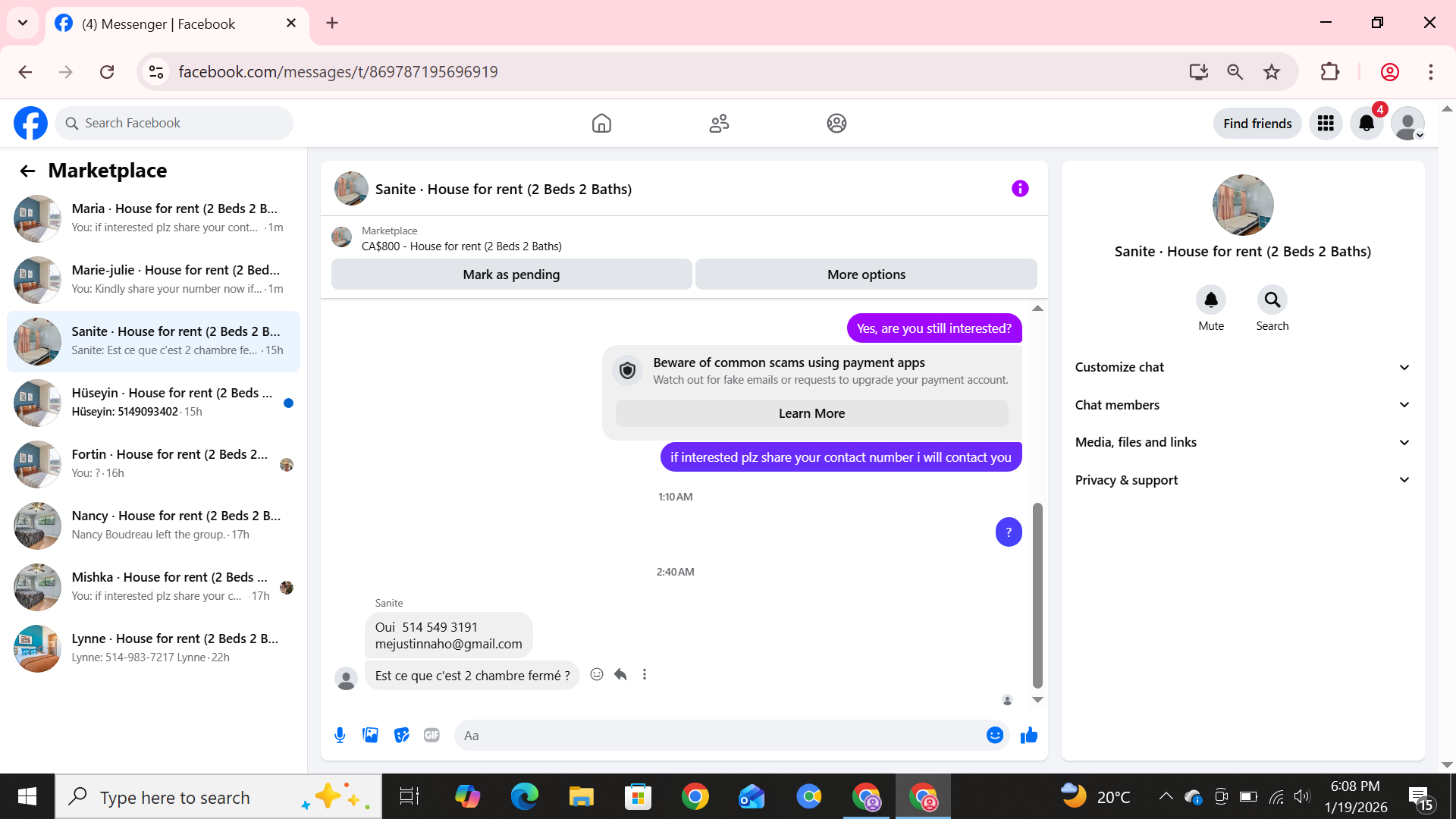The image size is (1456, 819).
Task: Attach a photo using image icon
Action: 370,735
